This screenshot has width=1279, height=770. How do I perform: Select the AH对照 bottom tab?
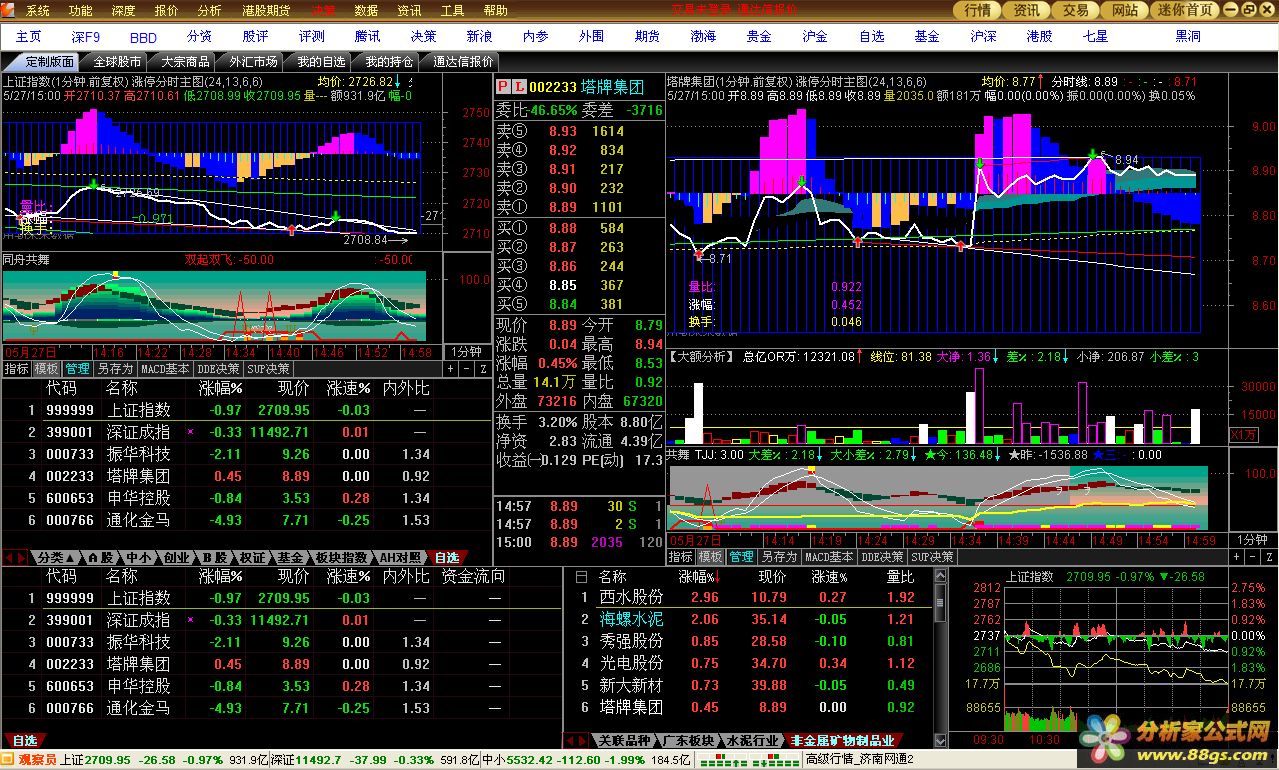click(399, 557)
